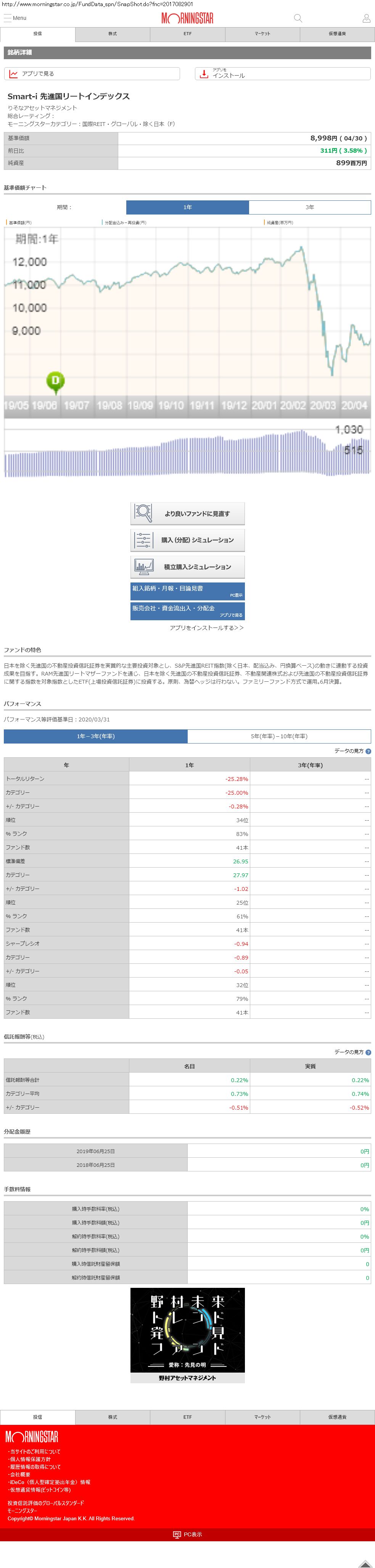Image resolution: width=375 pixels, height=1568 pixels.
Task: Click the search magnifier icon
Action: (298, 18)
